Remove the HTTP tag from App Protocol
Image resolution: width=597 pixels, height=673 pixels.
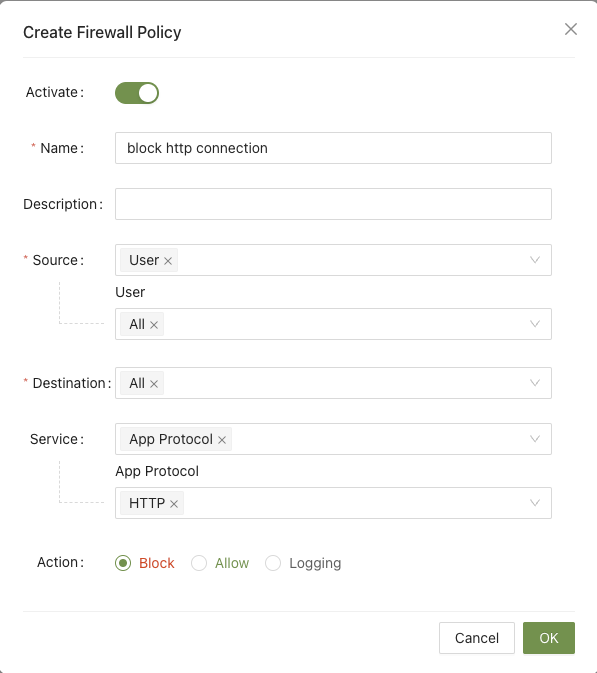point(173,504)
